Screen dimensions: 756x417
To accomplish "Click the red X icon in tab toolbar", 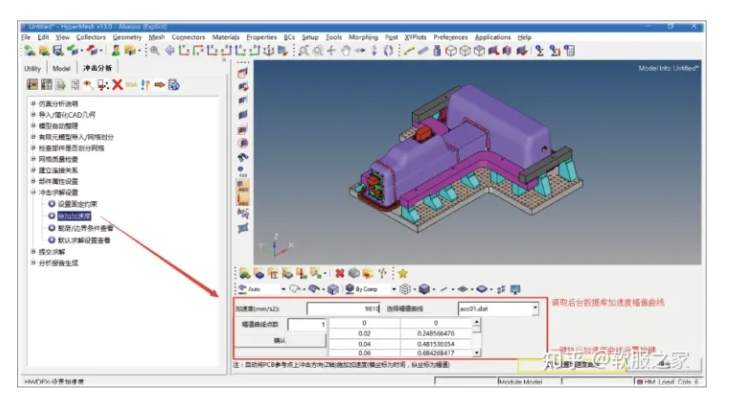I will (x=117, y=85).
